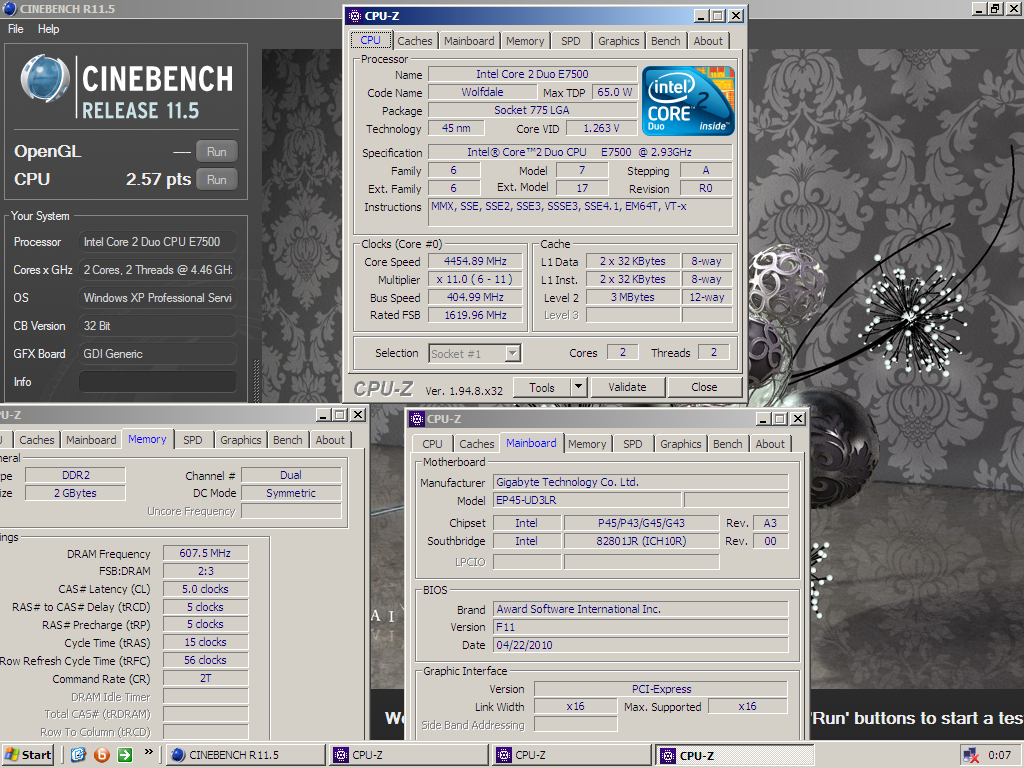
Task: Open Bench tab in top CPU-Z window
Action: point(665,40)
